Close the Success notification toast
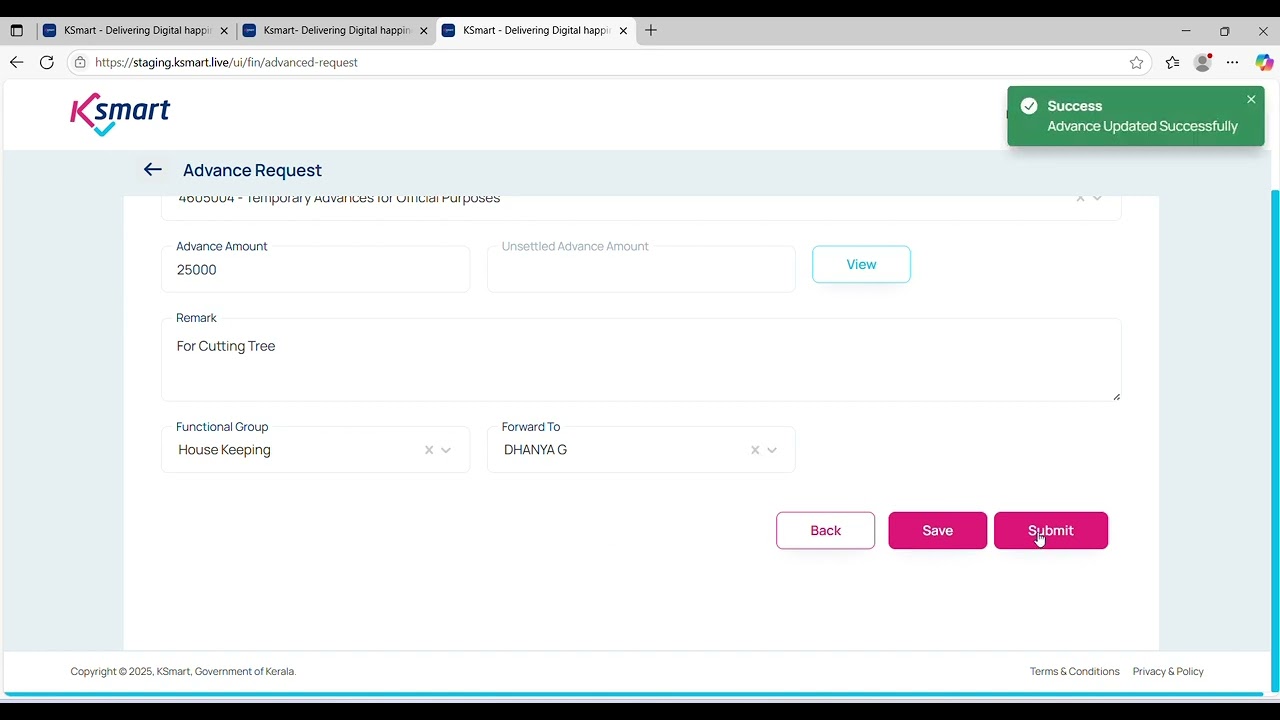 pos(1251,99)
